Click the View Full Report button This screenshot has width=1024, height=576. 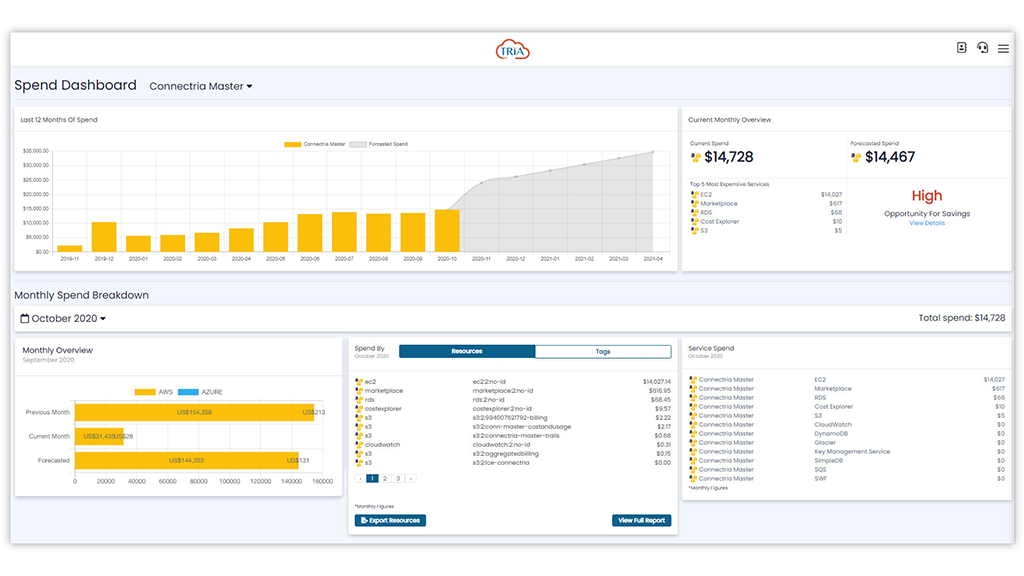(641, 520)
